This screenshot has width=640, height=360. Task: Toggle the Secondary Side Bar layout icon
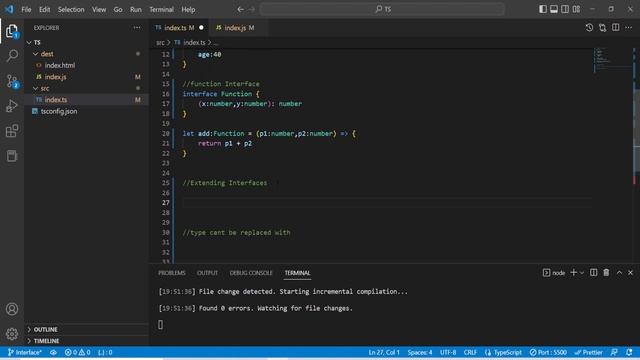pos(565,9)
